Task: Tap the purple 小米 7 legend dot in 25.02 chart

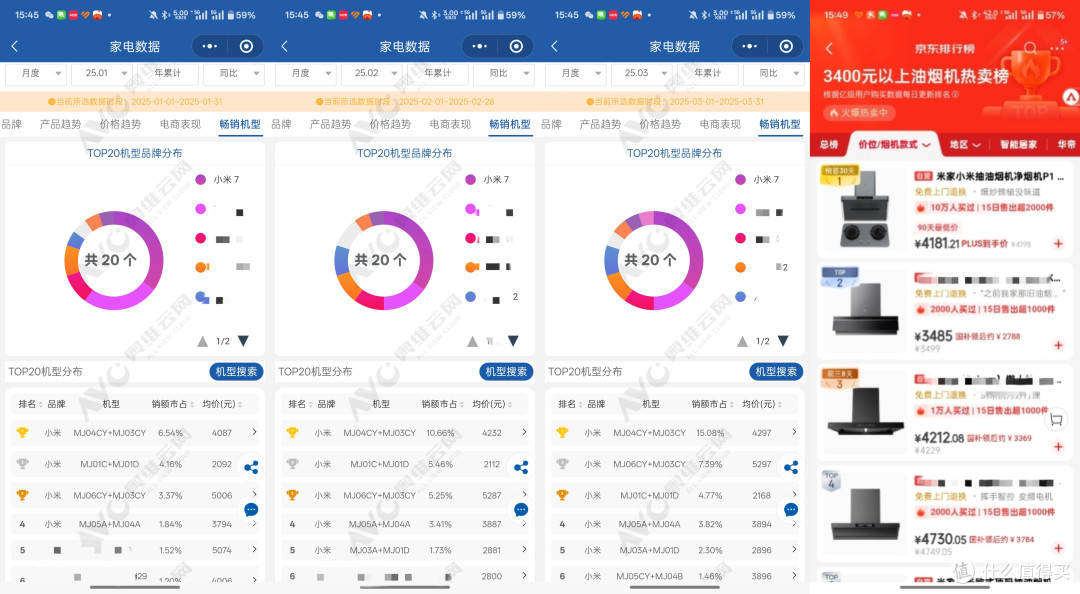Action: pos(470,179)
